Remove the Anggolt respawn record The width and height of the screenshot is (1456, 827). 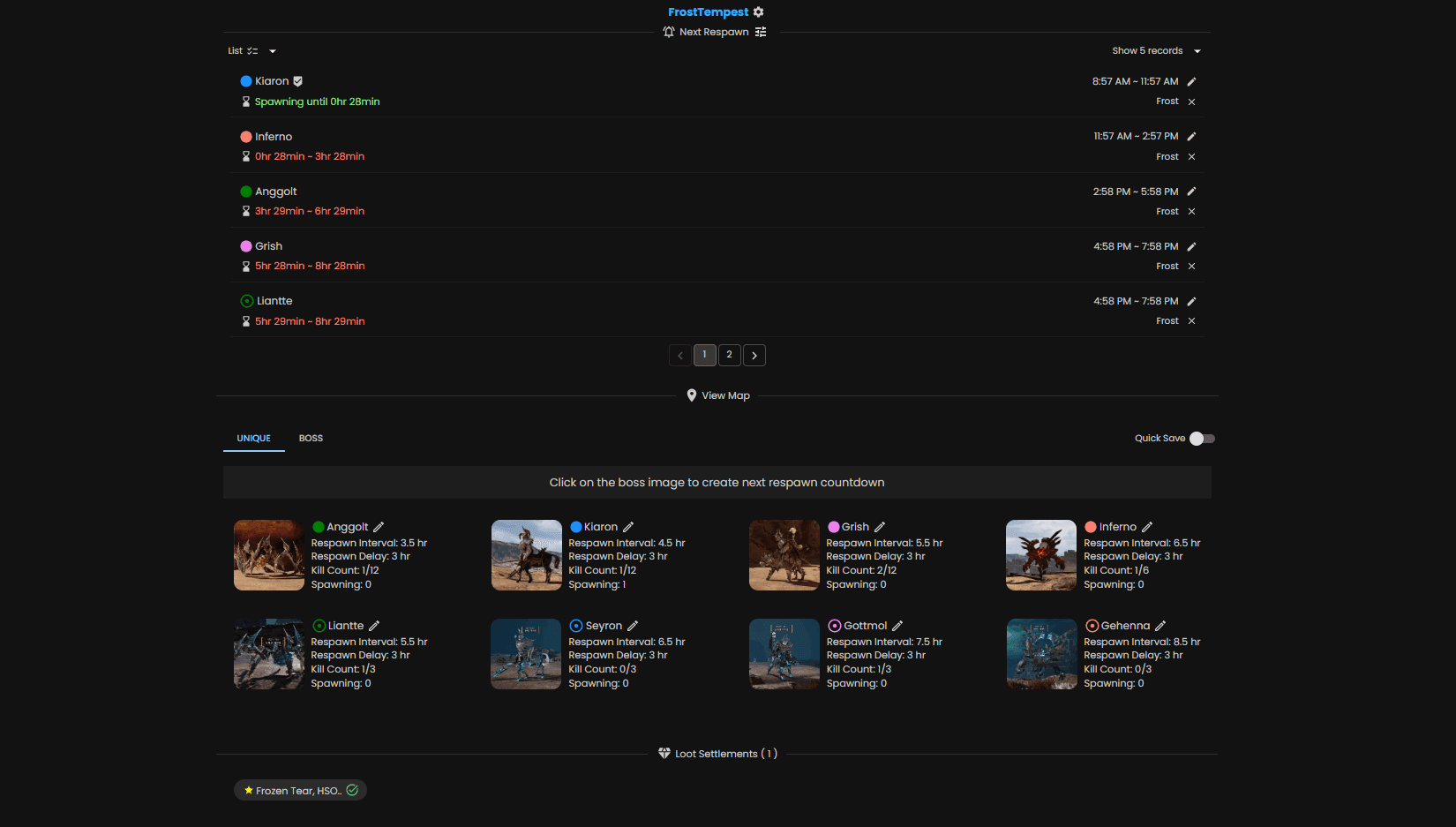(1191, 211)
